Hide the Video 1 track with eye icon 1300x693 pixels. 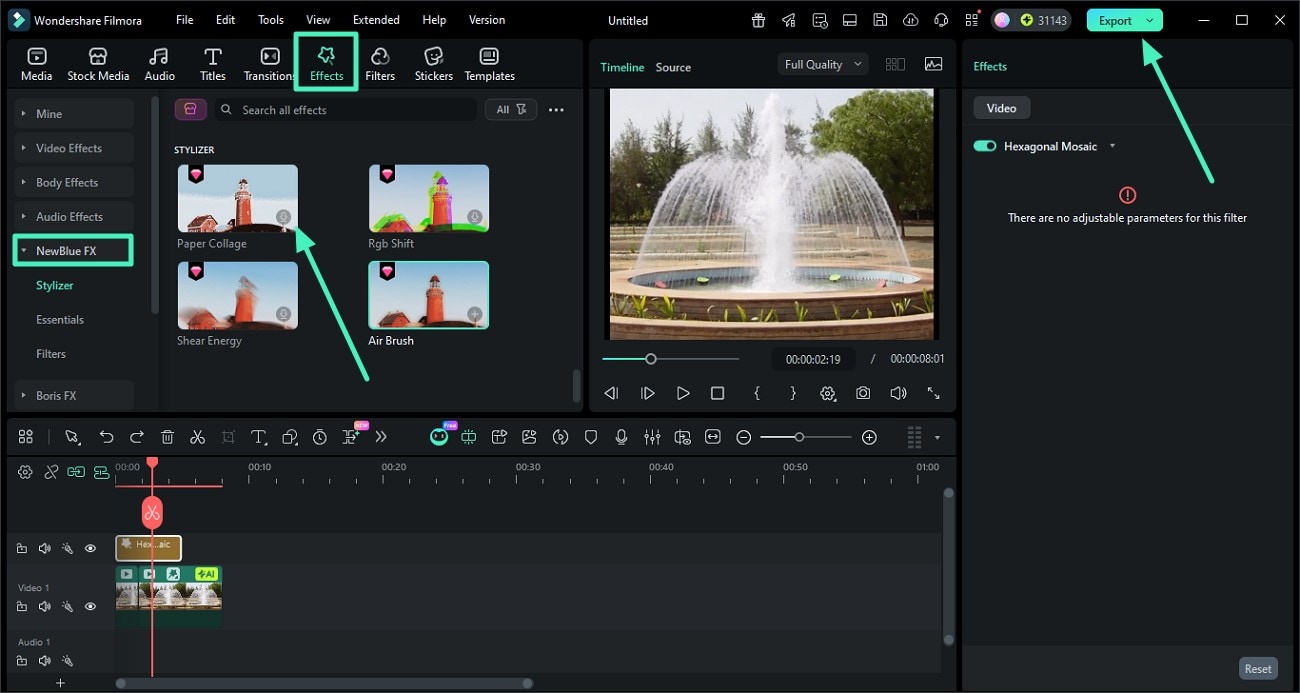click(90, 606)
